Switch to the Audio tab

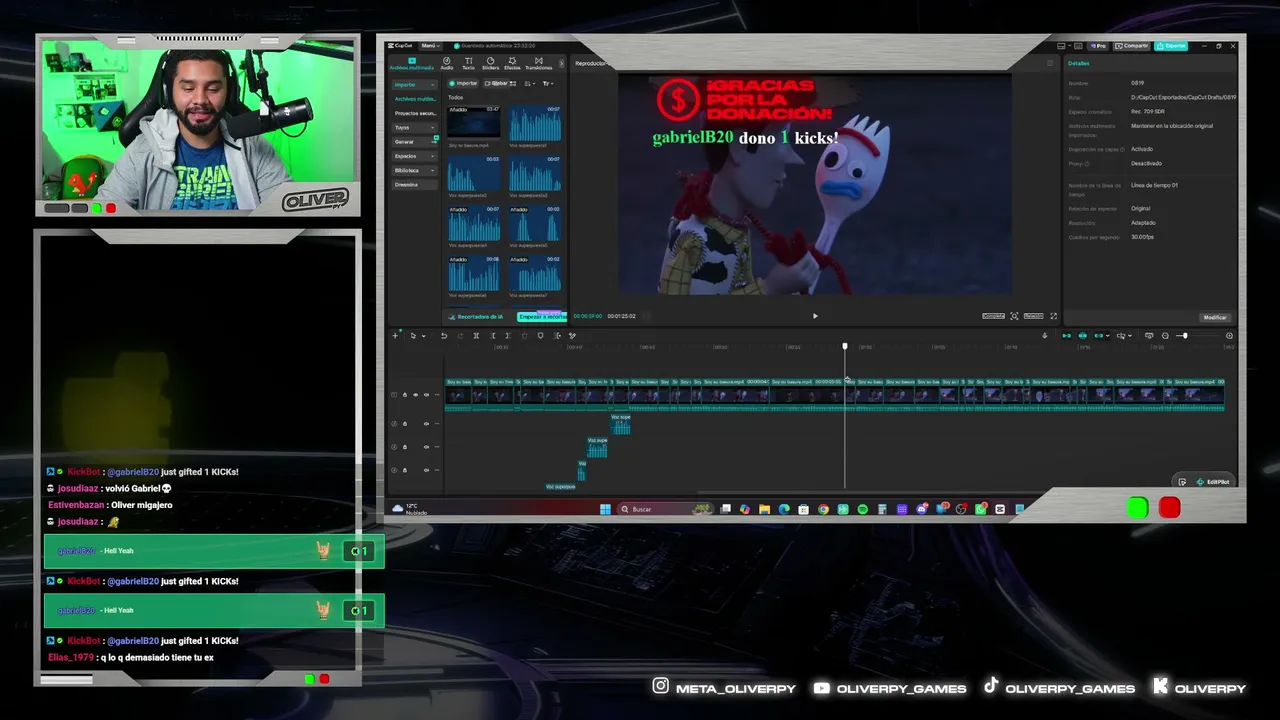coord(447,64)
